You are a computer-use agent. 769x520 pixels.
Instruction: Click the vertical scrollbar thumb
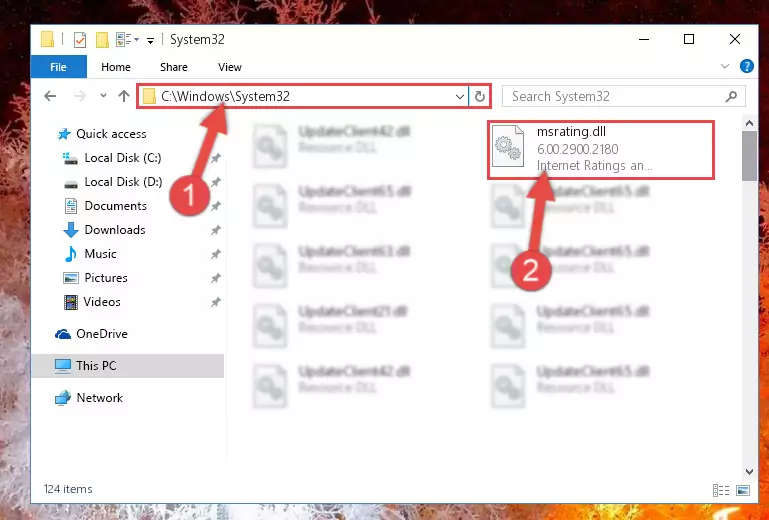point(749,156)
